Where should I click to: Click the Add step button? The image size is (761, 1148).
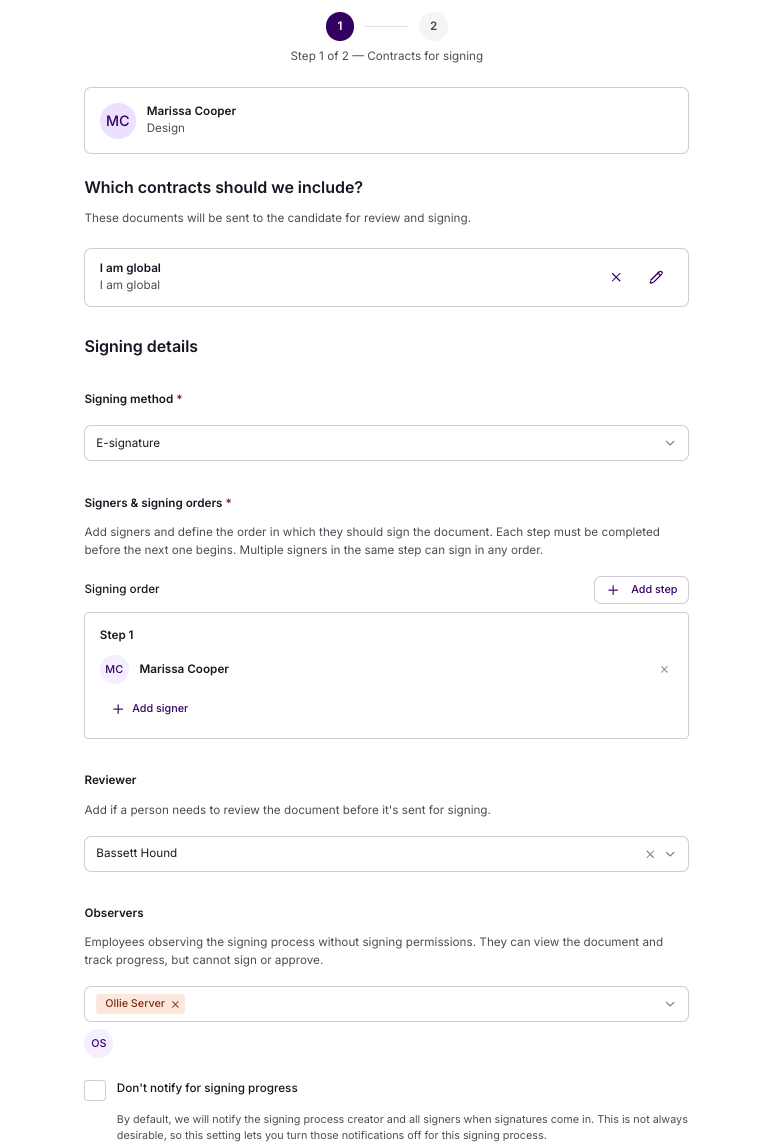[642, 590]
